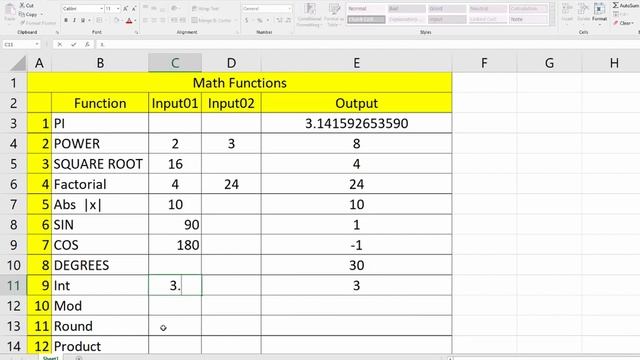Viewport: 640px width, 360px height.
Task: Apply the Good cell style
Action: [x=447, y=9]
